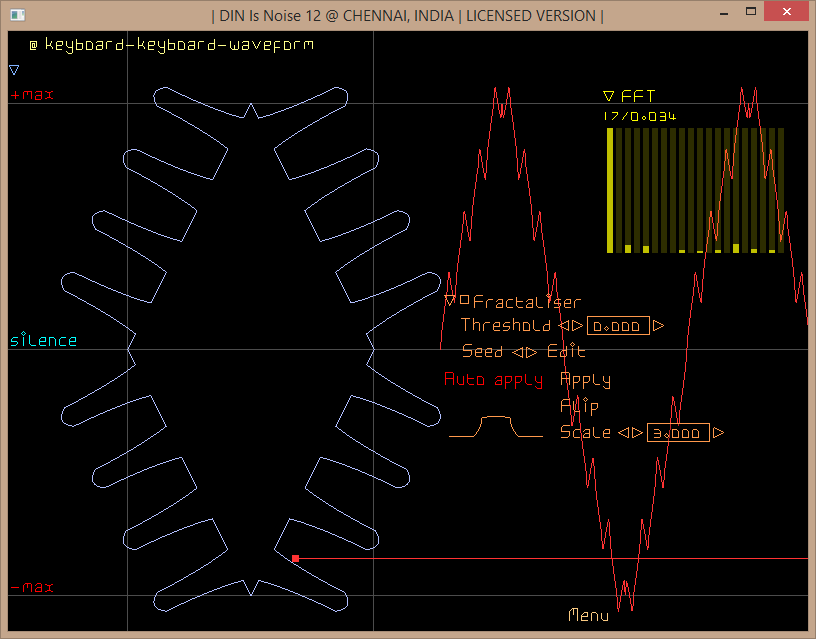Collapse the FFT panel triangle
The height and width of the screenshot is (639, 816).
click(608, 97)
